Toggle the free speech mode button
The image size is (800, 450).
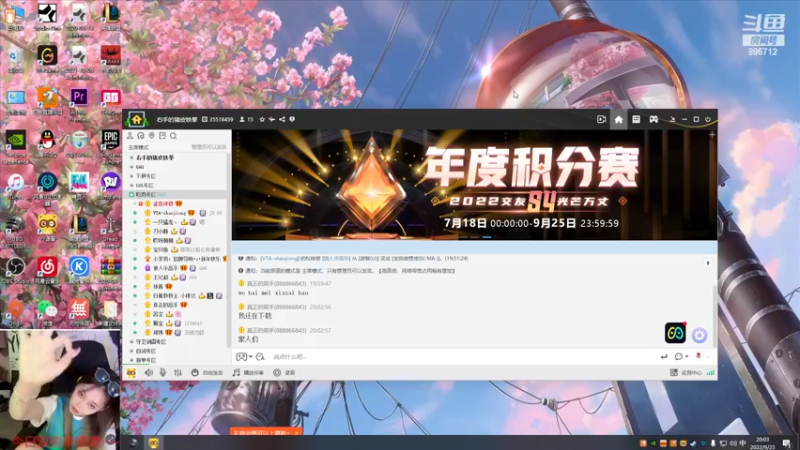point(207,373)
